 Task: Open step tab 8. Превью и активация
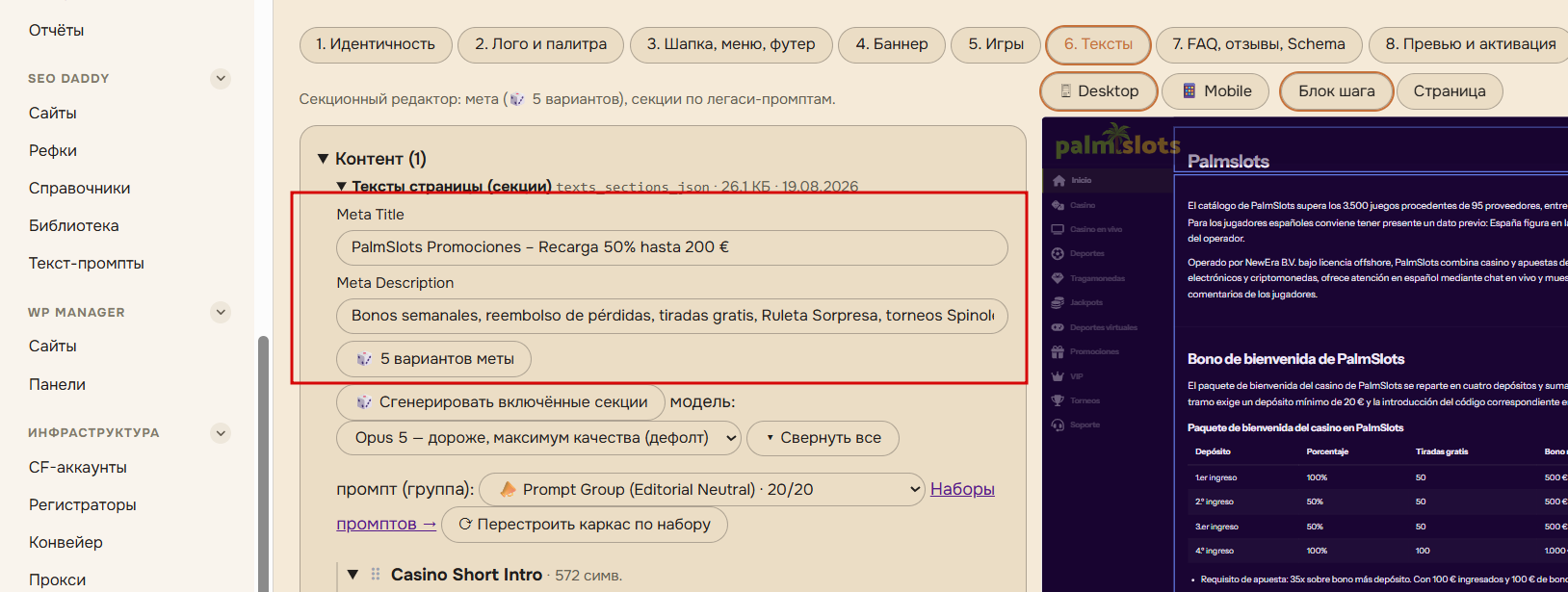coord(1471,44)
